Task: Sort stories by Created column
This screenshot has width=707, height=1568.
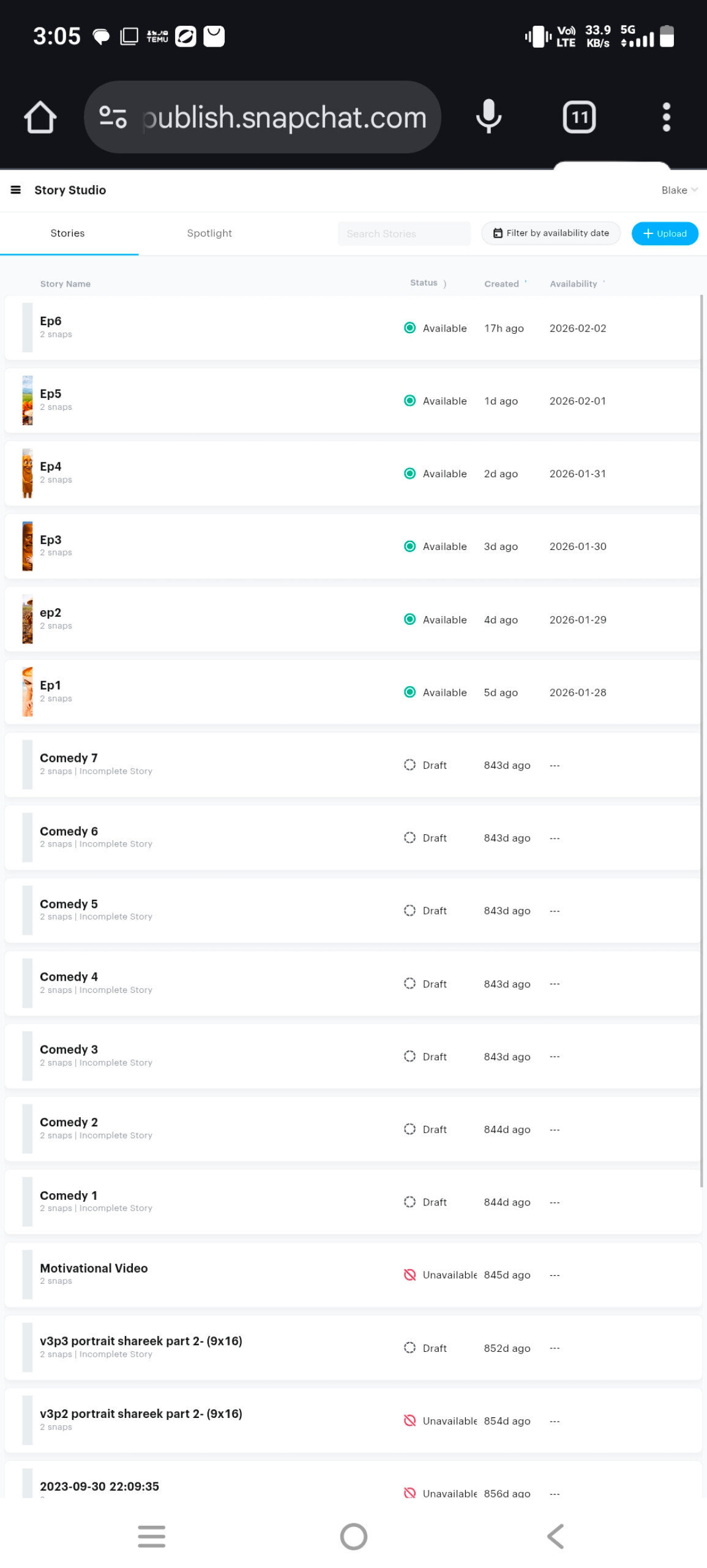Action: click(x=501, y=284)
